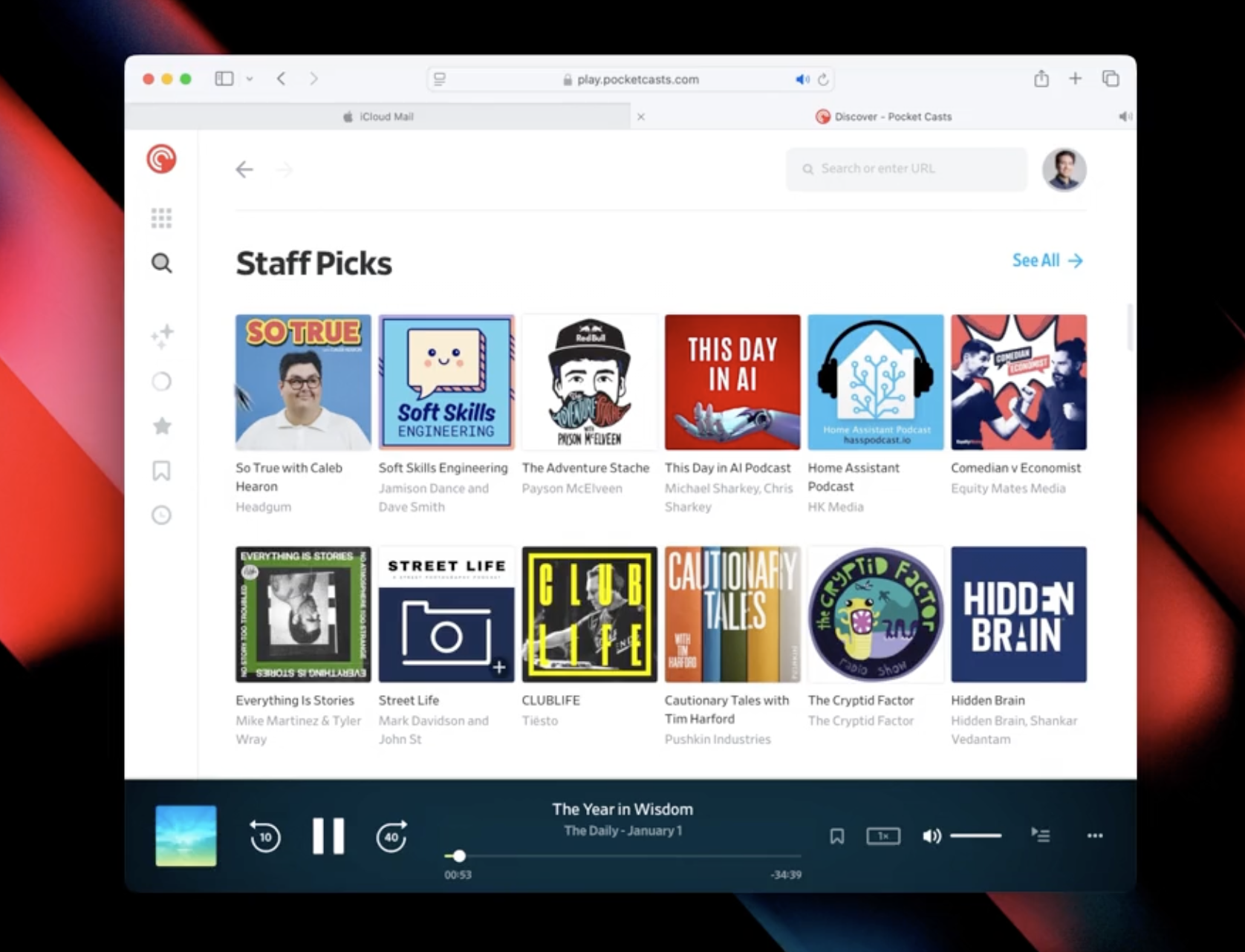The height and width of the screenshot is (952, 1245).
Task: Click the Pocket Casts logo
Action: (161, 157)
